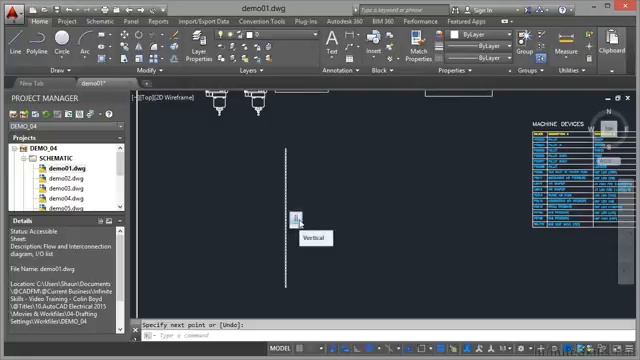Select the Polyline tool
Viewport: 640px width, 360px height.
pyautogui.click(x=37, y=42)
